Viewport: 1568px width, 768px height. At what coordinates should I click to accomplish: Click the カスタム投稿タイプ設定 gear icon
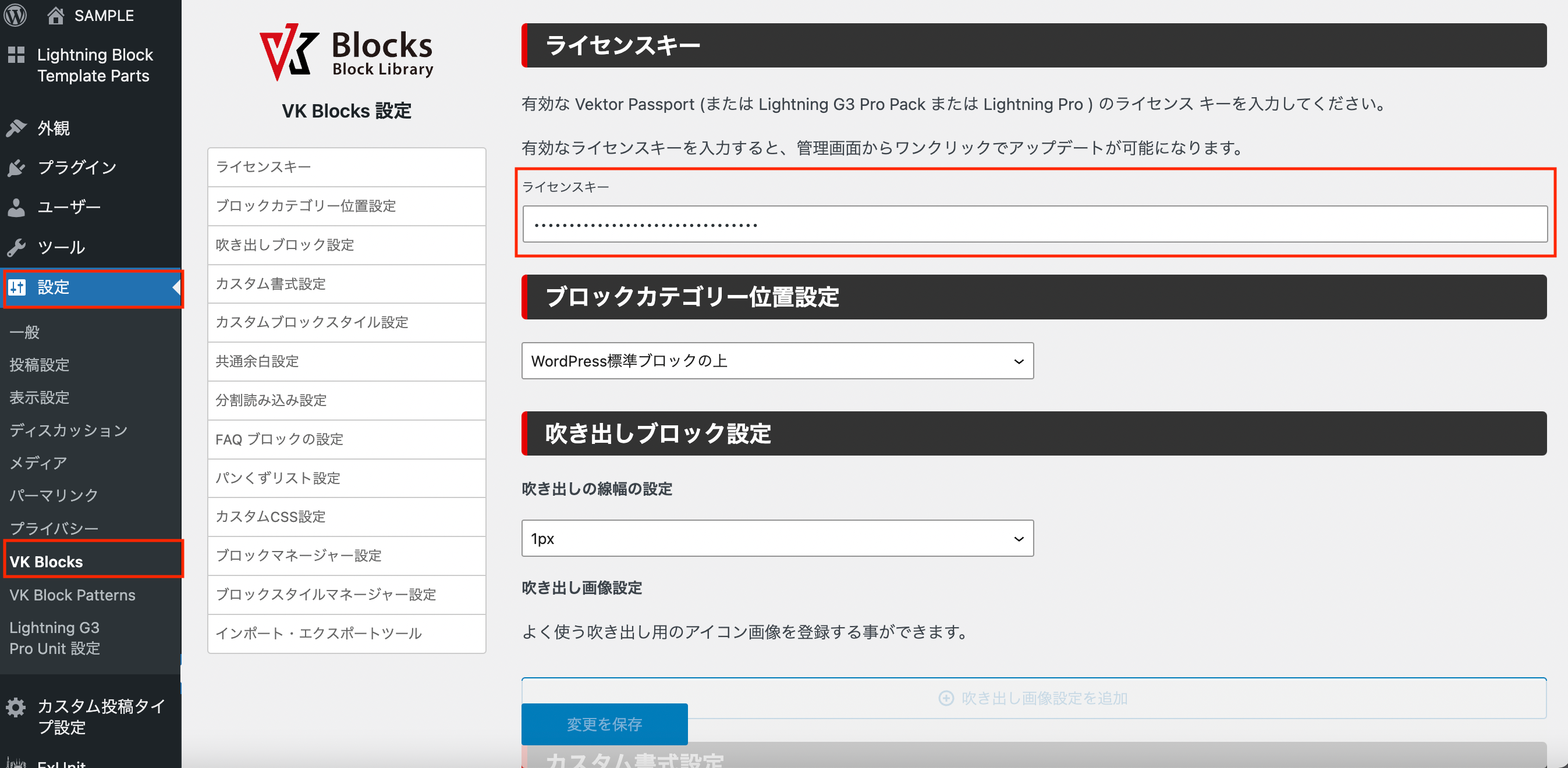[x=15, y=707]
